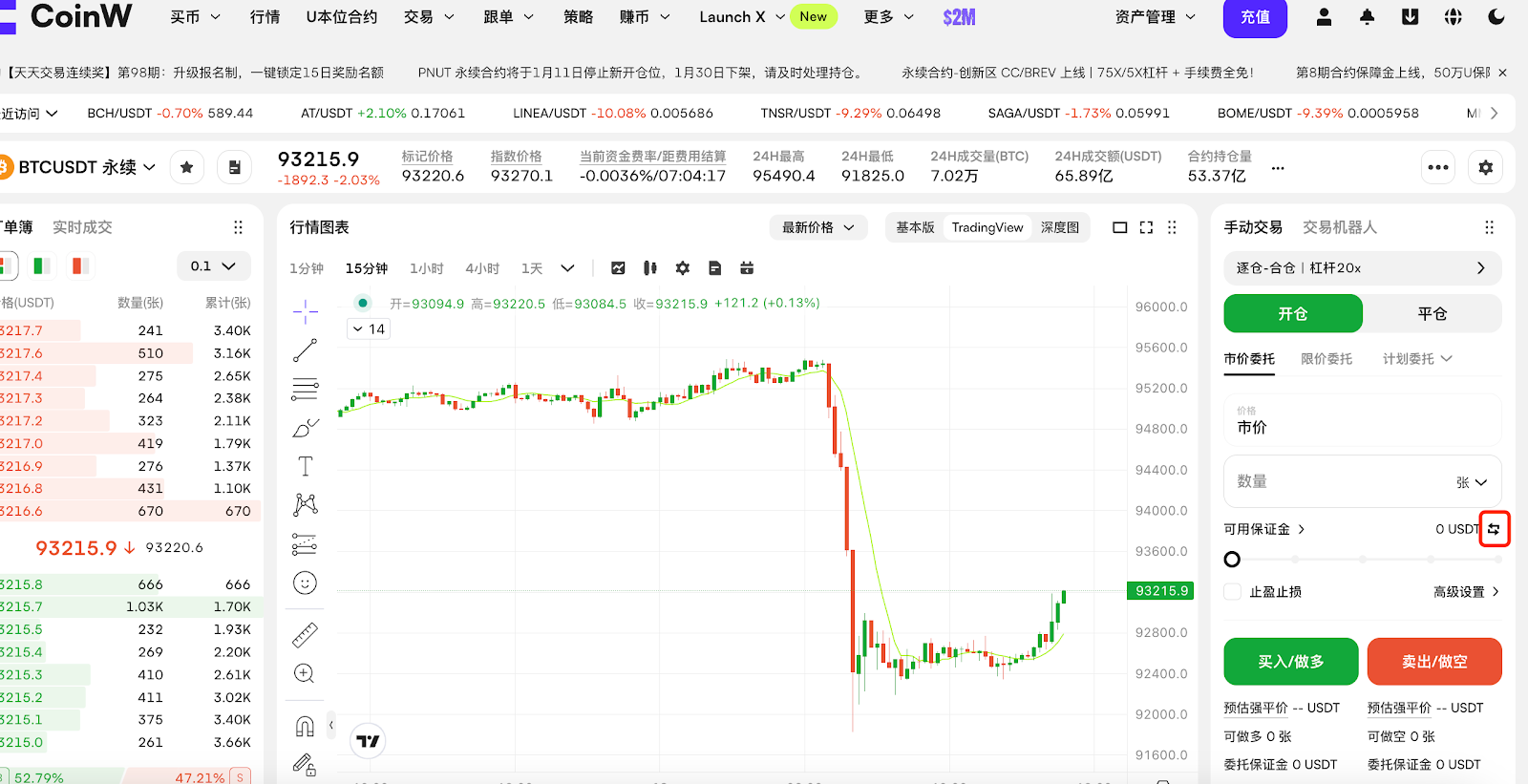Switch to the 限价委托 tab
Screen dimensions: 1528x784
coord(1326,359)
